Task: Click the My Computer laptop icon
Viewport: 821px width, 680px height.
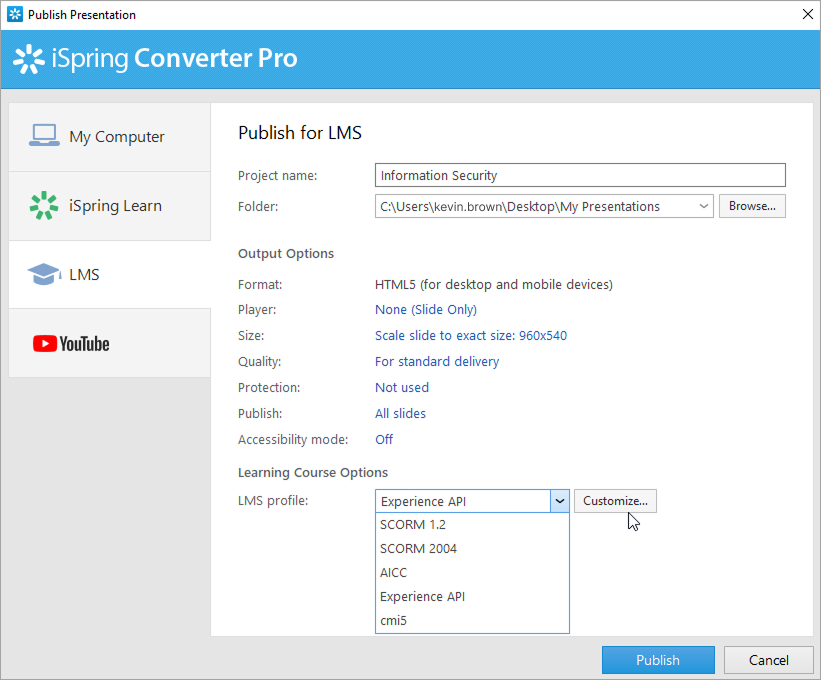Action: (x=44, y=136)
